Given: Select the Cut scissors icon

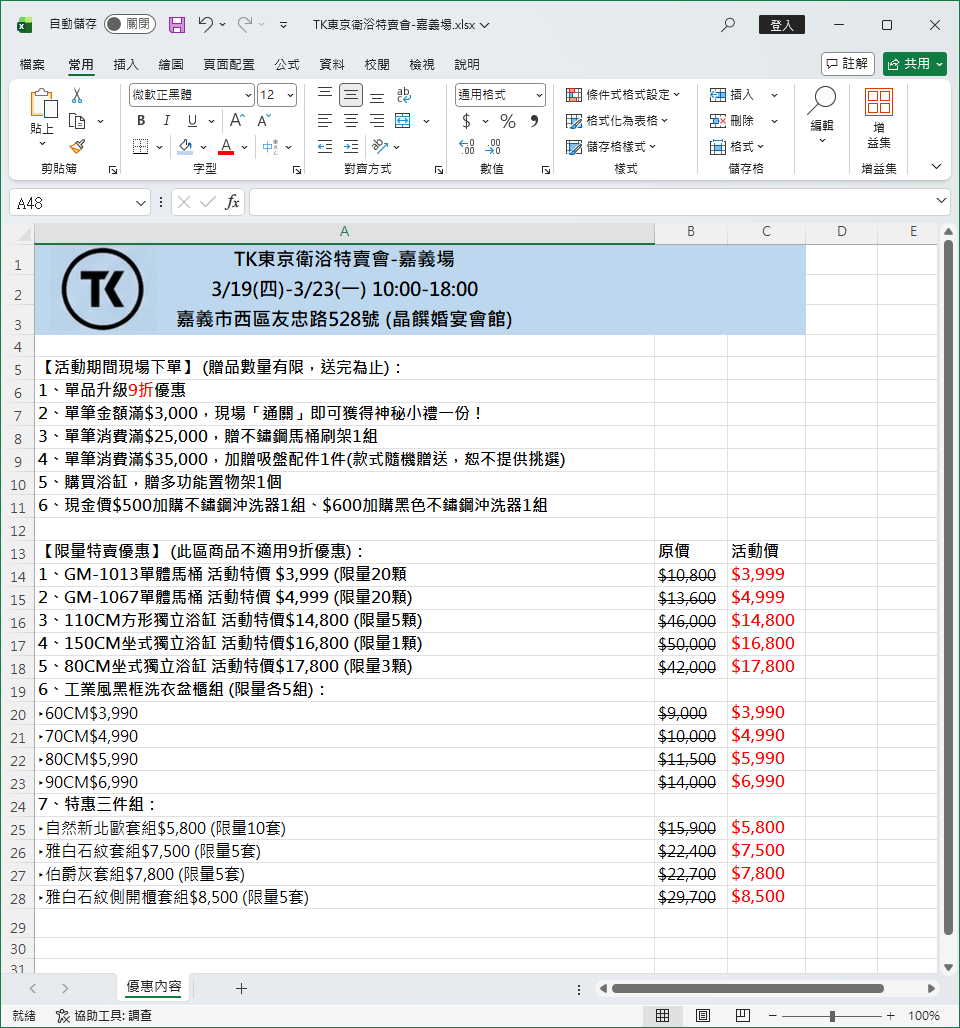Looking at the screenshot, I should [77, 96].
